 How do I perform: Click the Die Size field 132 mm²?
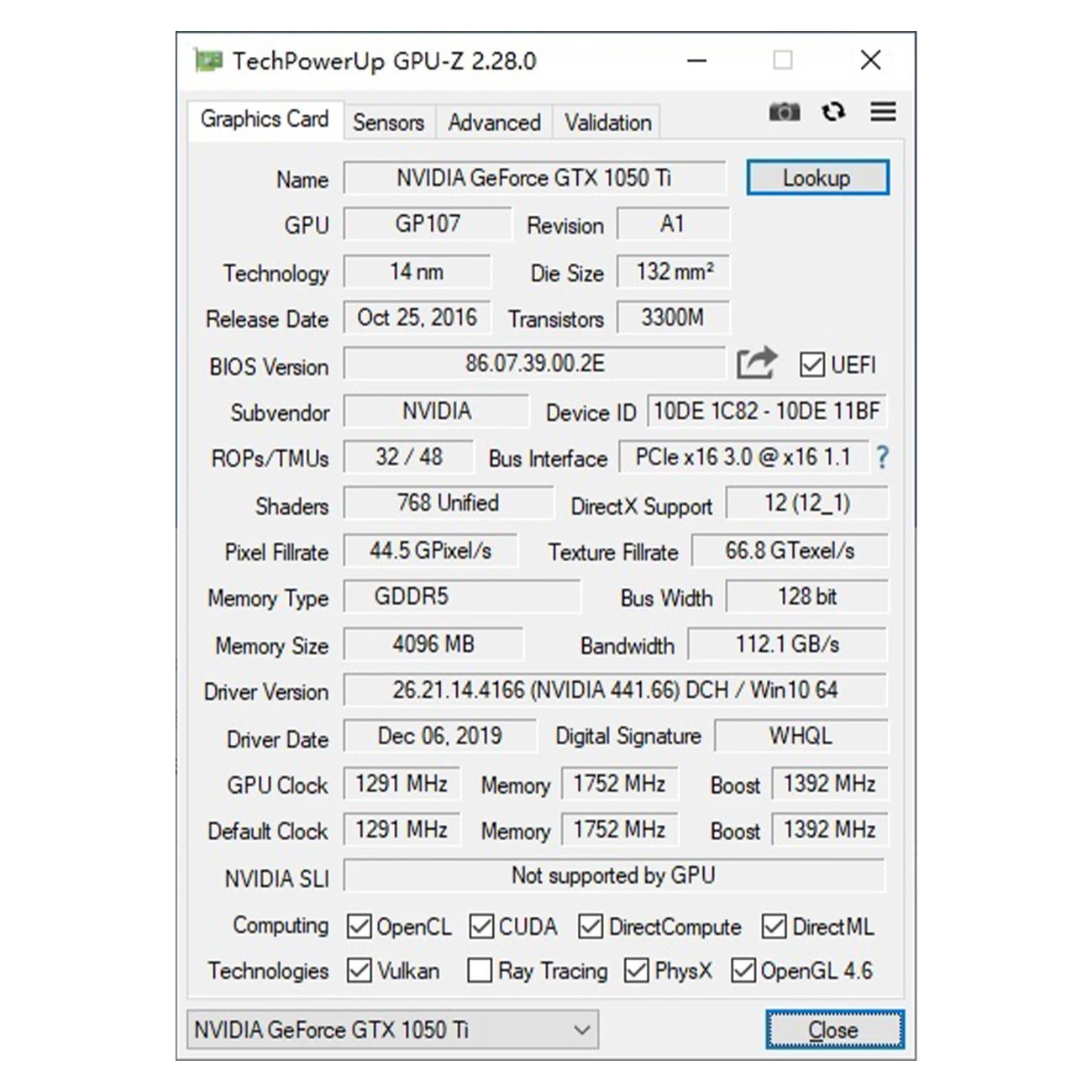point(673,272)
